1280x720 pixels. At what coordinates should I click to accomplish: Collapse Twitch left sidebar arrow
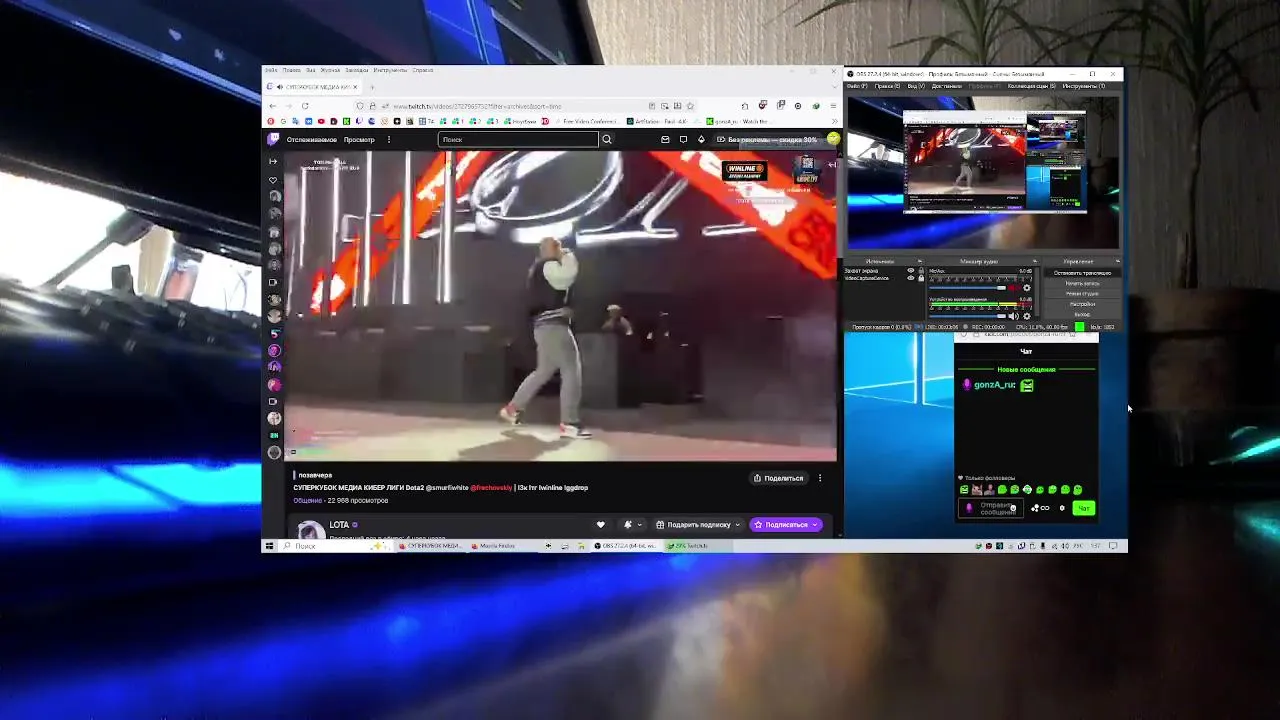click(273, 161)
